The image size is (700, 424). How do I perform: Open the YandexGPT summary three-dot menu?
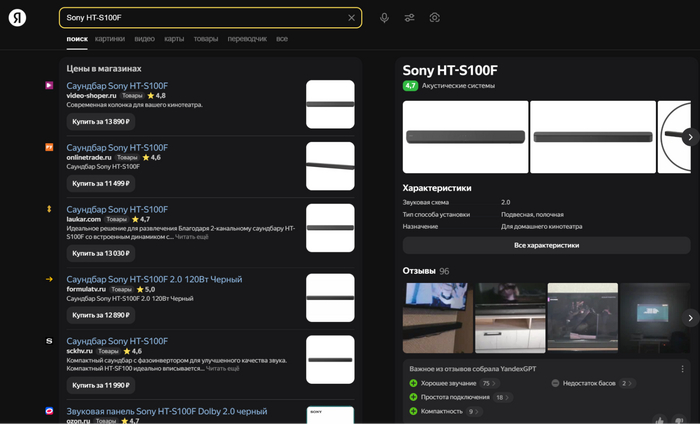680,368
